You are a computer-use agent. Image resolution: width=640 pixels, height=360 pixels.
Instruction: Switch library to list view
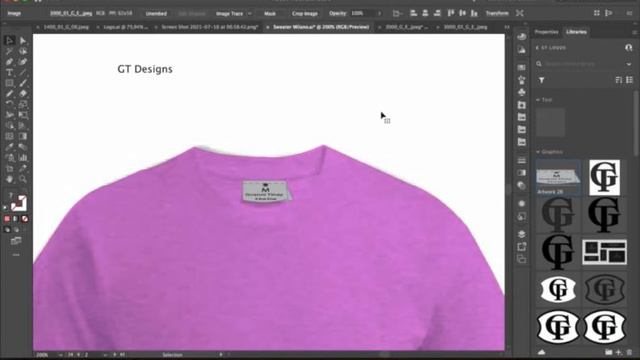pos(630,80)
